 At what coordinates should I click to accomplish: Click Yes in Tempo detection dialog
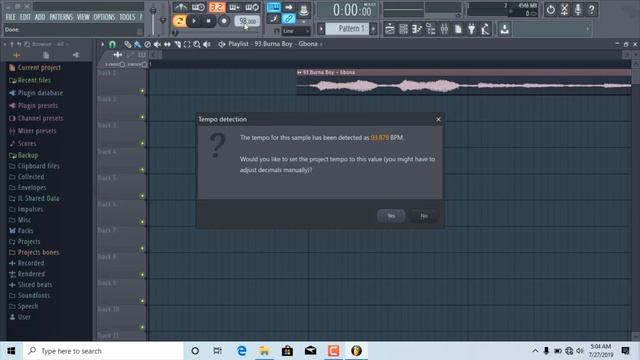click(391, 216)
